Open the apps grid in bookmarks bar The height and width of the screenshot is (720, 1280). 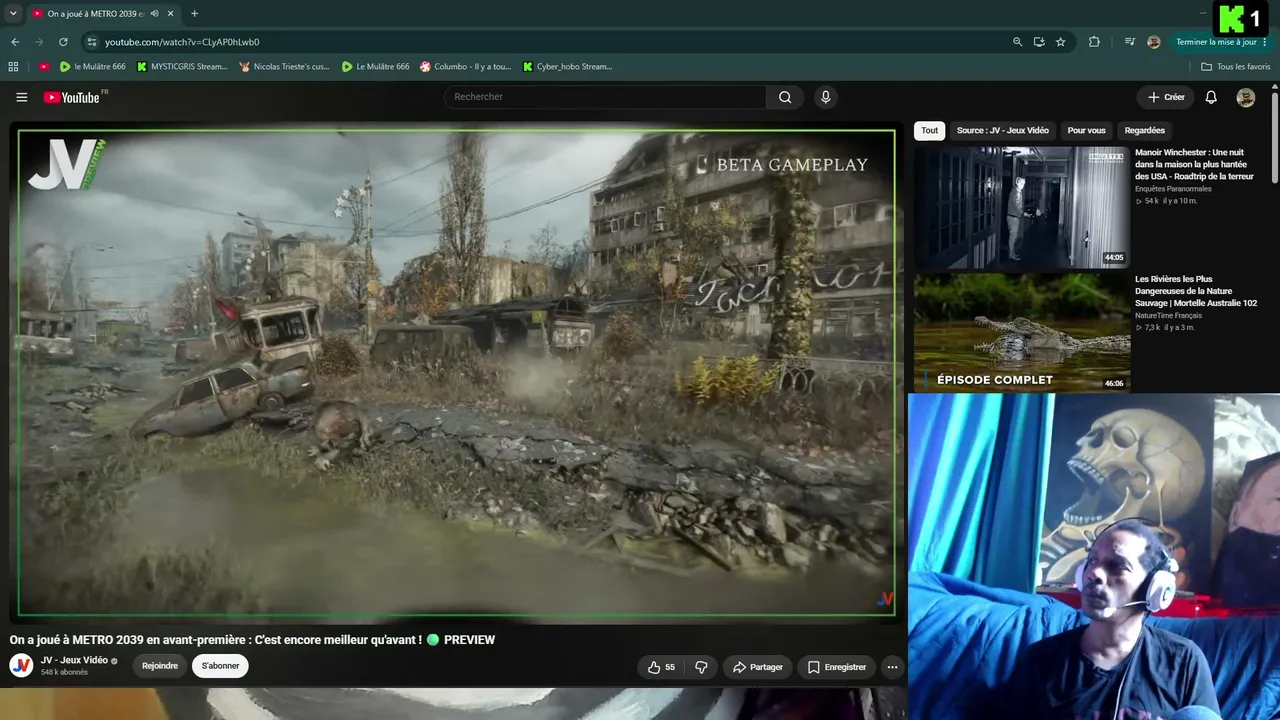13,67
